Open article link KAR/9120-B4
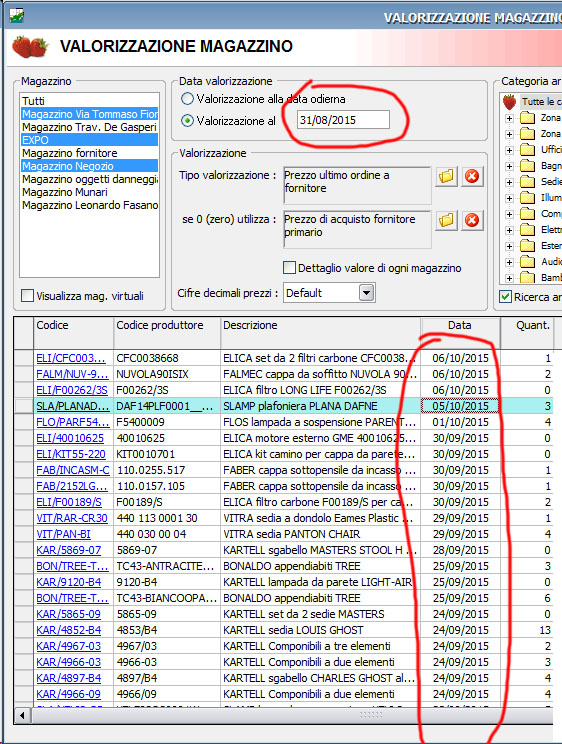 click(70, 582)
